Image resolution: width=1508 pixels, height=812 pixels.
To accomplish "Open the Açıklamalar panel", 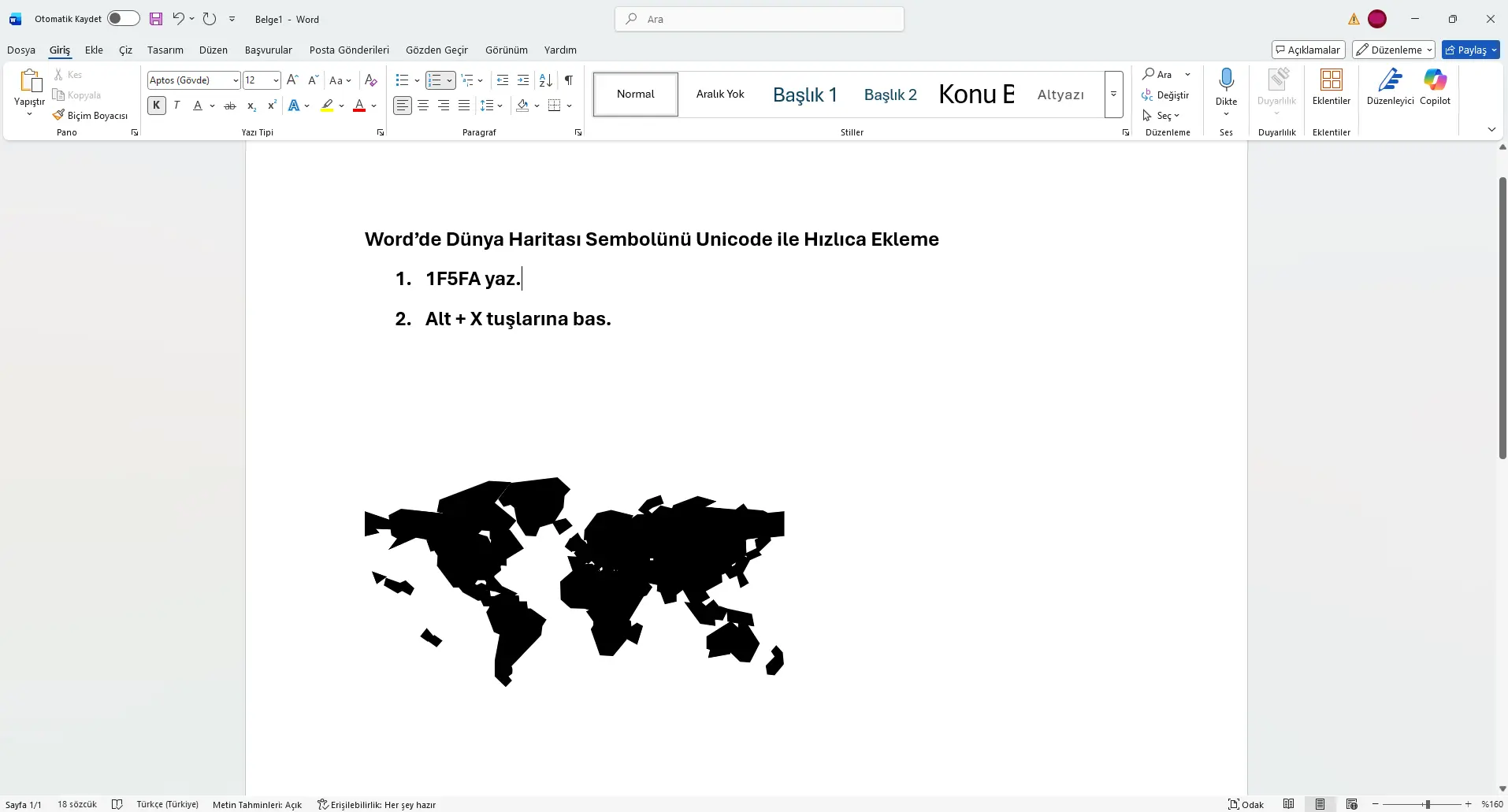I will pyautogui.click(x=1308, y=50).
